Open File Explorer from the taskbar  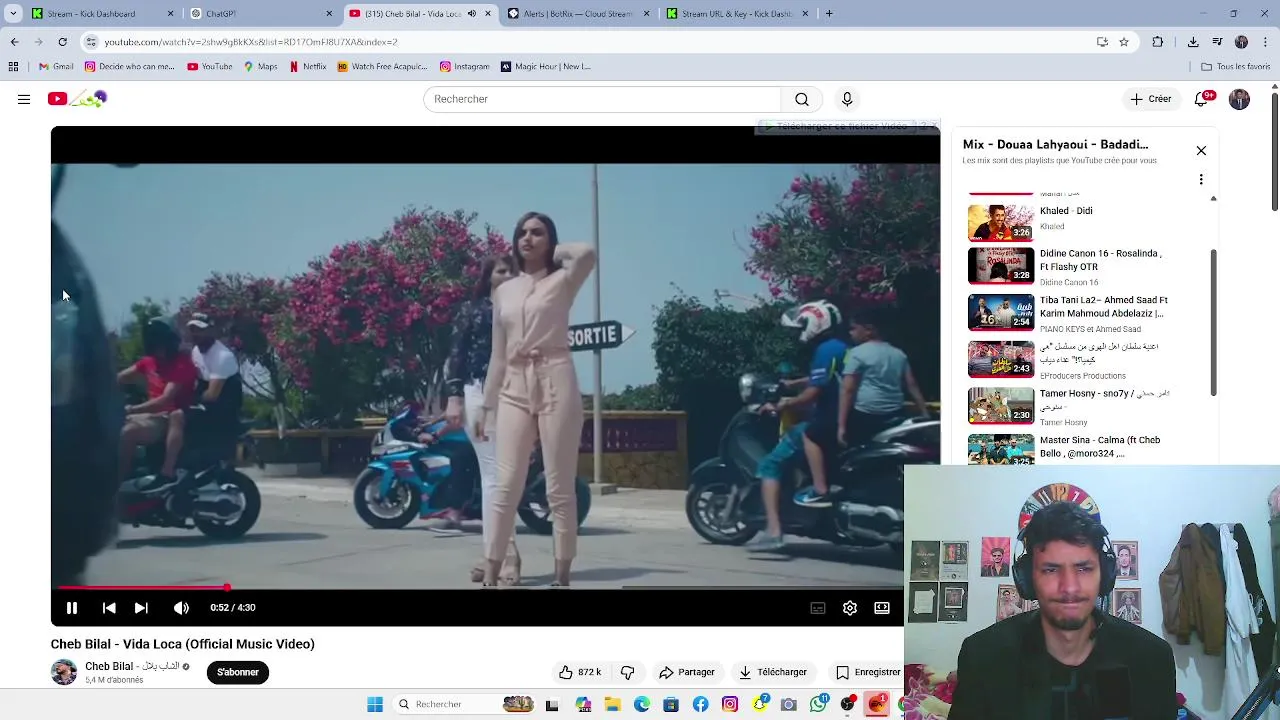coord(612,704)
